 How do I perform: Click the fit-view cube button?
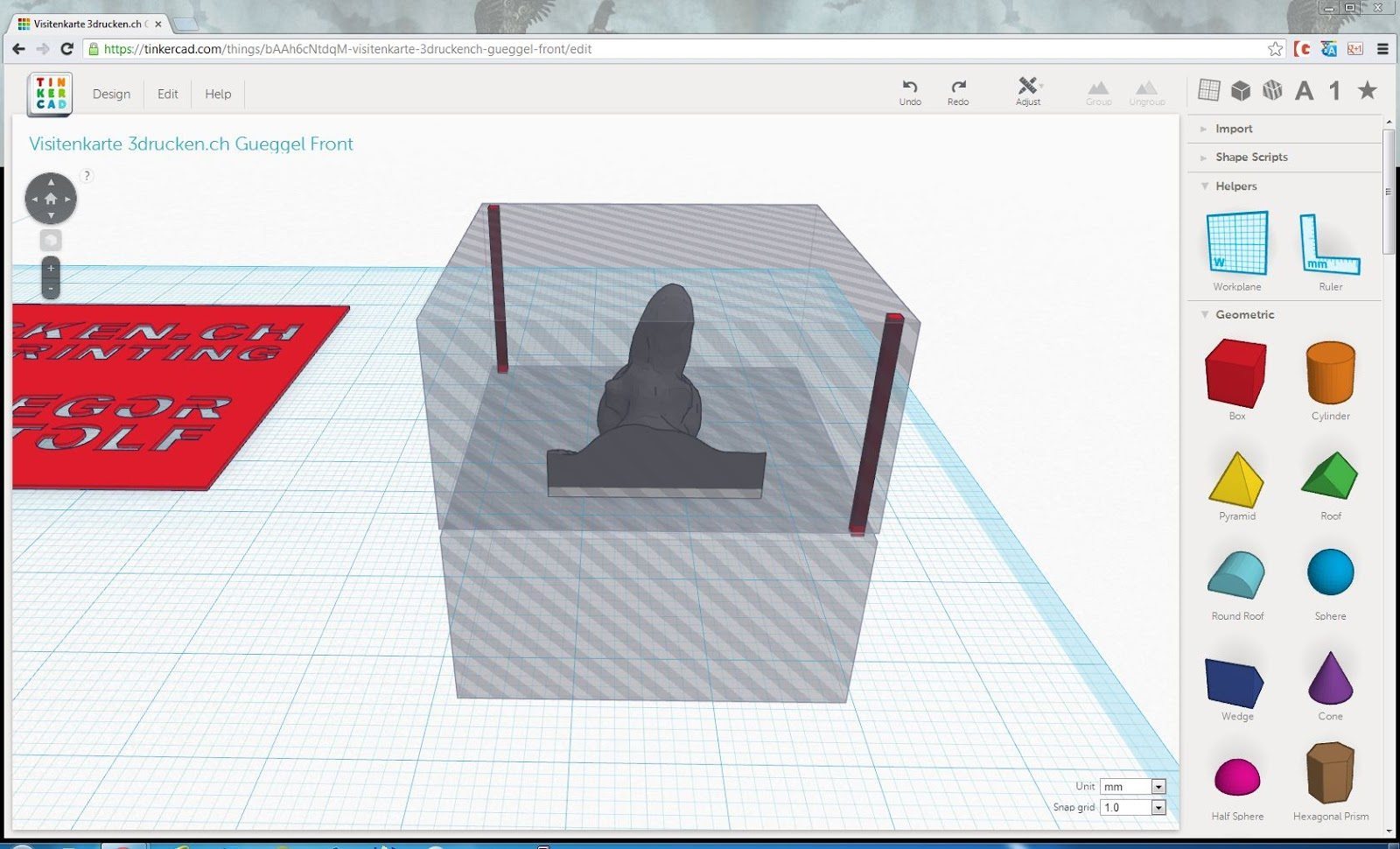[51, 240]
